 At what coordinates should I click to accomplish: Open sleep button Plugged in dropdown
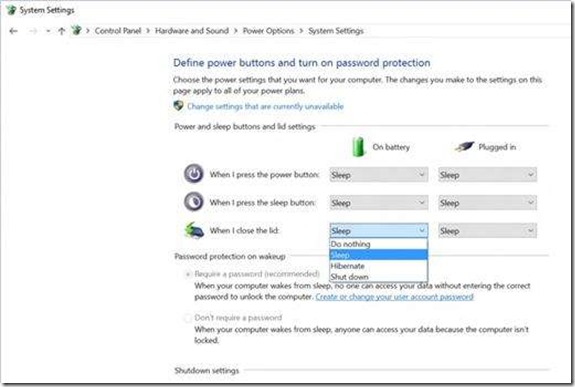click(x=487, y=203)
